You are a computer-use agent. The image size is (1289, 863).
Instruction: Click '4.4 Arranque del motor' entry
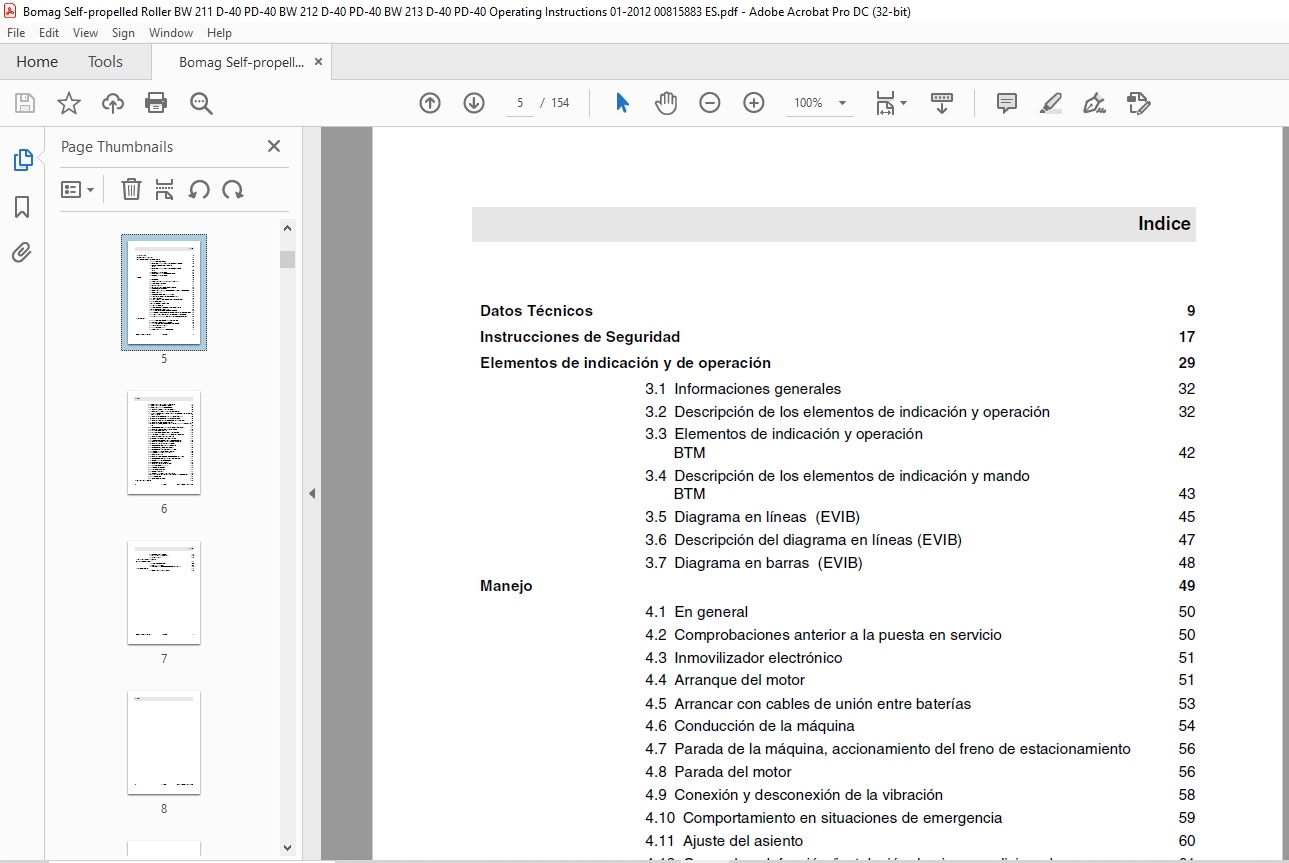point(725,680)
